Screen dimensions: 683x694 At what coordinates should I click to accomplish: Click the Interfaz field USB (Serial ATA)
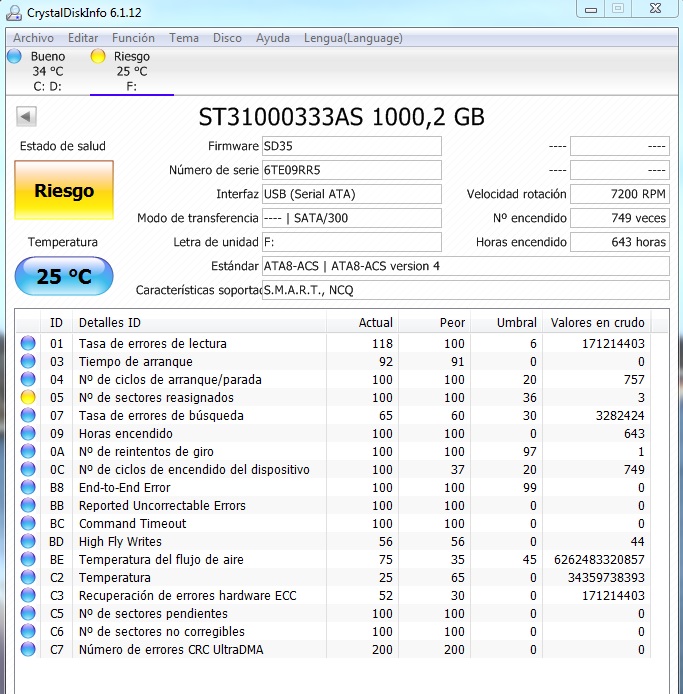click(x=351, y=194)
